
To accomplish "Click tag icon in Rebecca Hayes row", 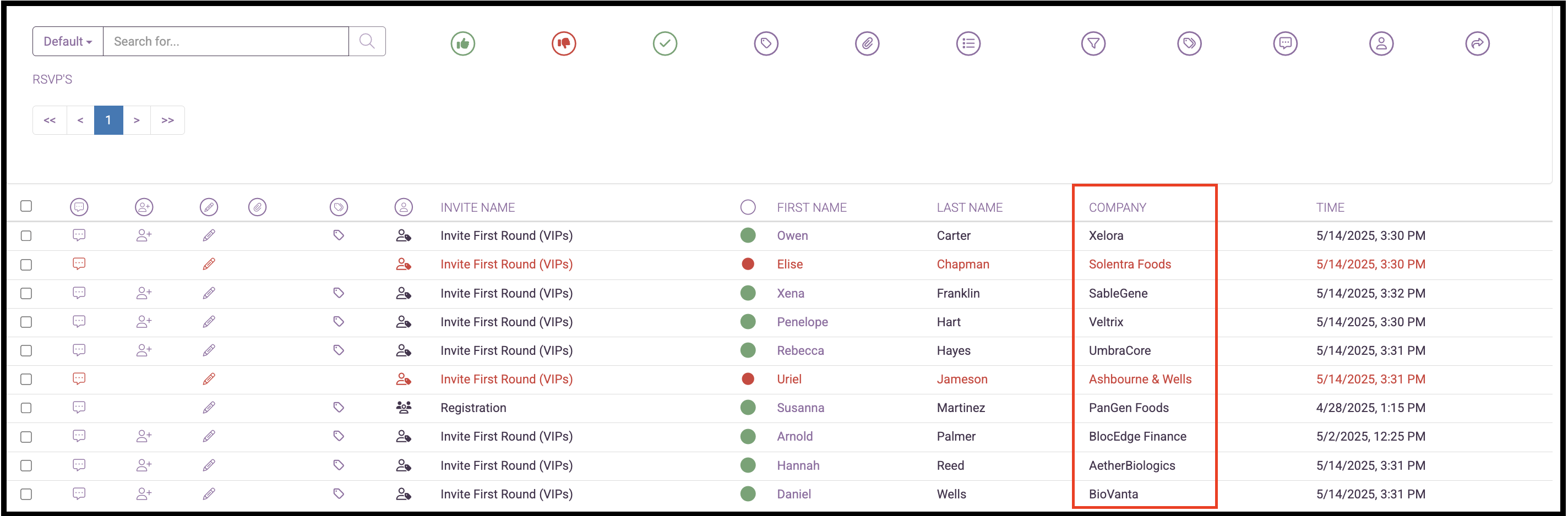I will point(339,350).
